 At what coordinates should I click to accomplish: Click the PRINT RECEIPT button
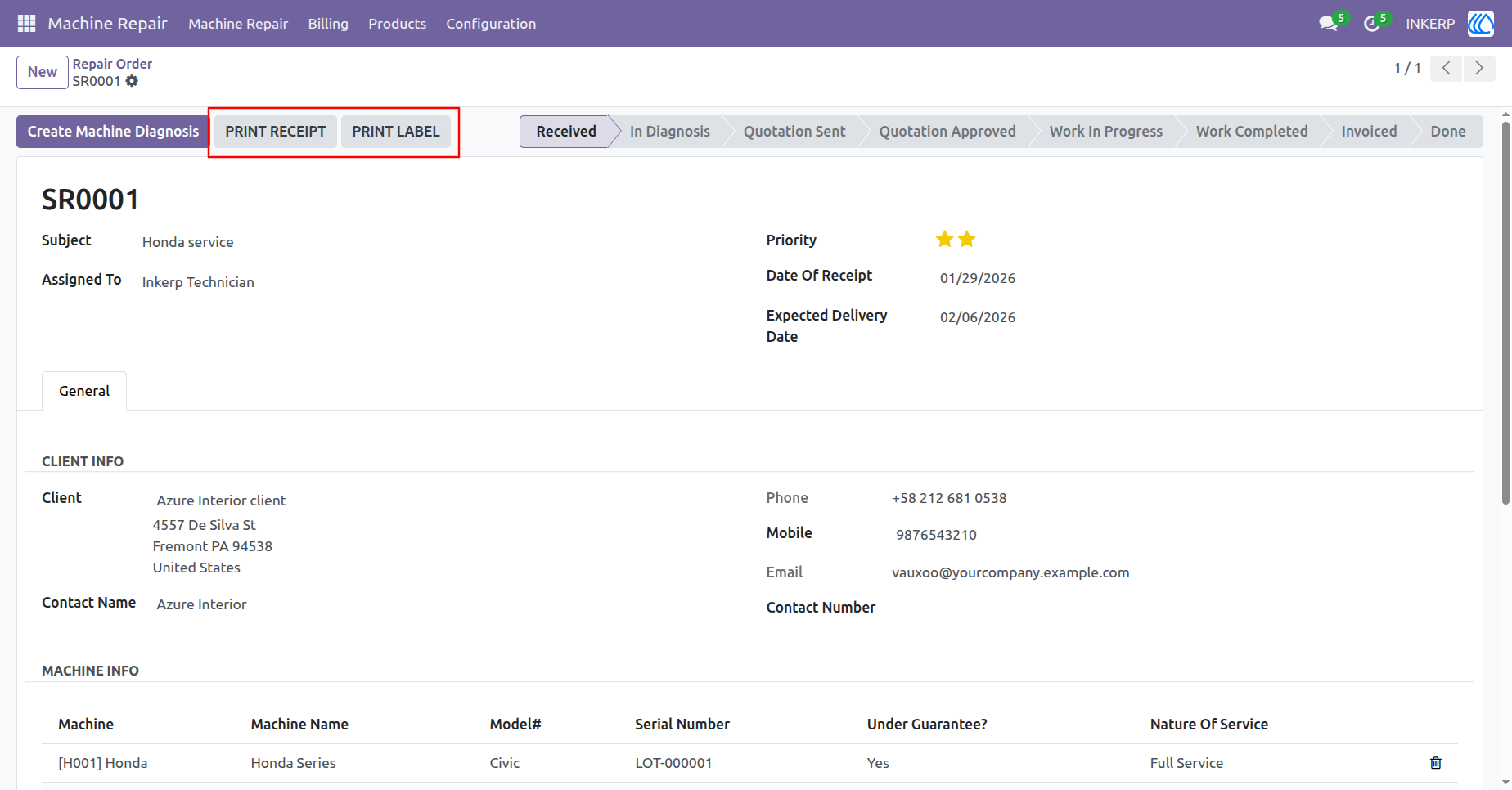(276, 132)
